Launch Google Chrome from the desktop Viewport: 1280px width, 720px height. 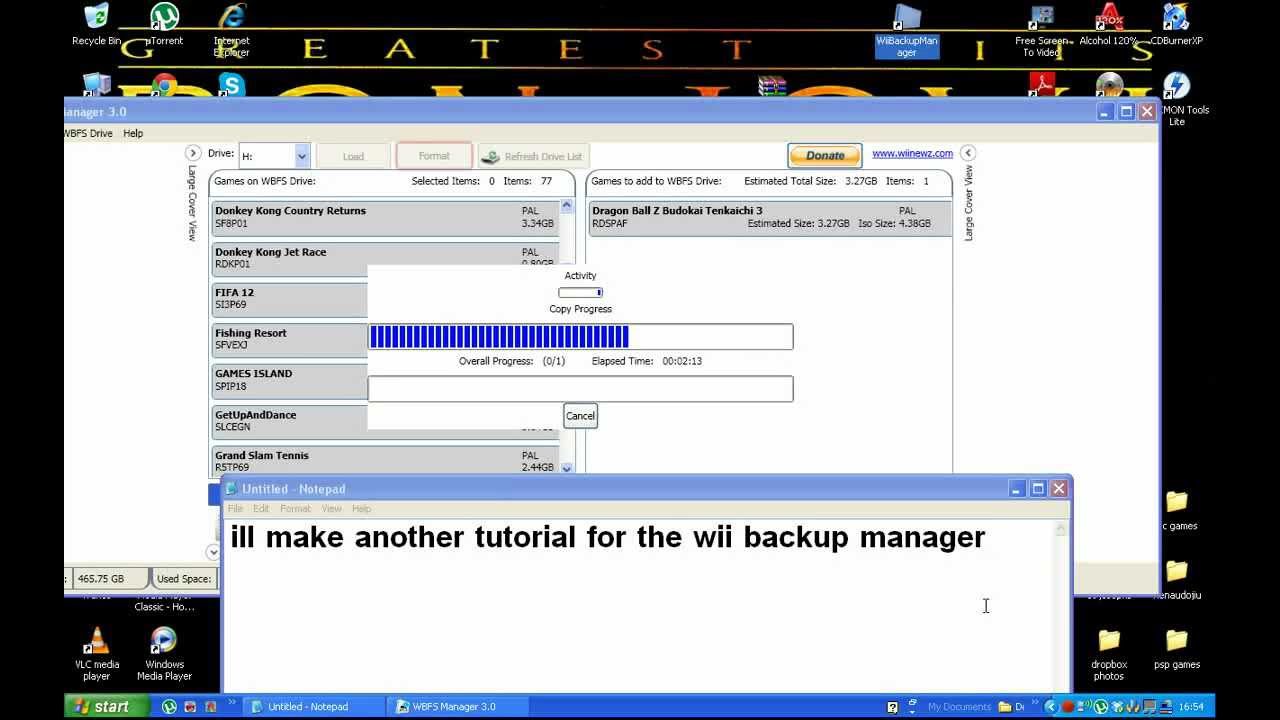(x=164, y=85)
